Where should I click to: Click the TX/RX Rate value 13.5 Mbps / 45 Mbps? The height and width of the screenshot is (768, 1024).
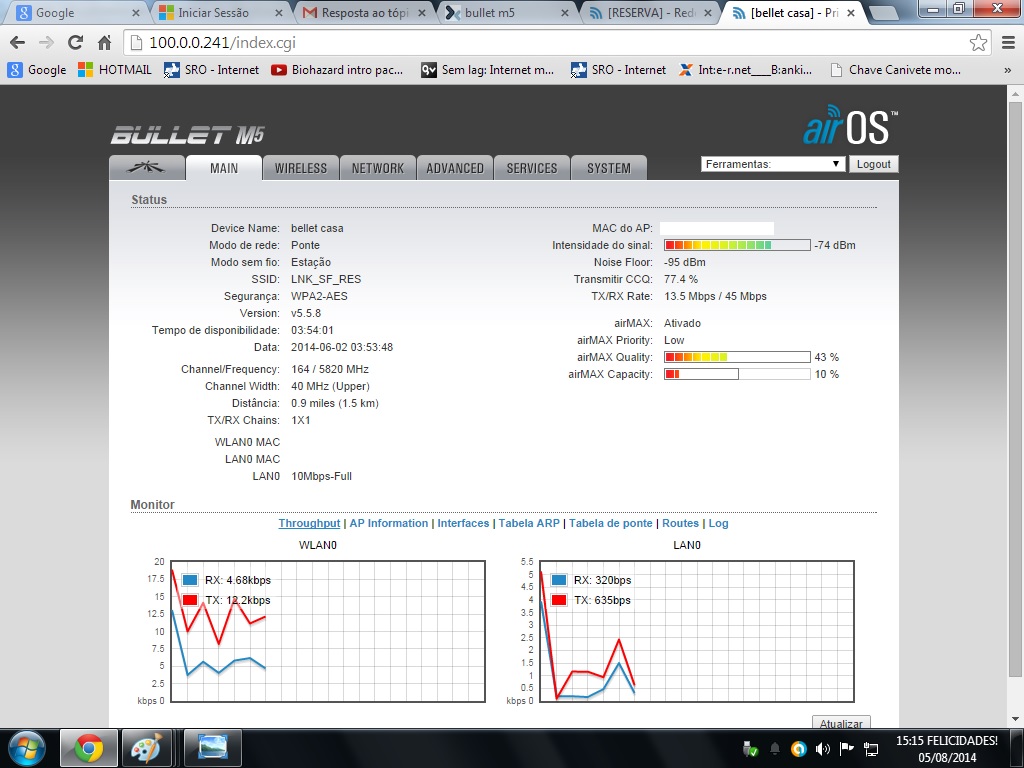715,296
